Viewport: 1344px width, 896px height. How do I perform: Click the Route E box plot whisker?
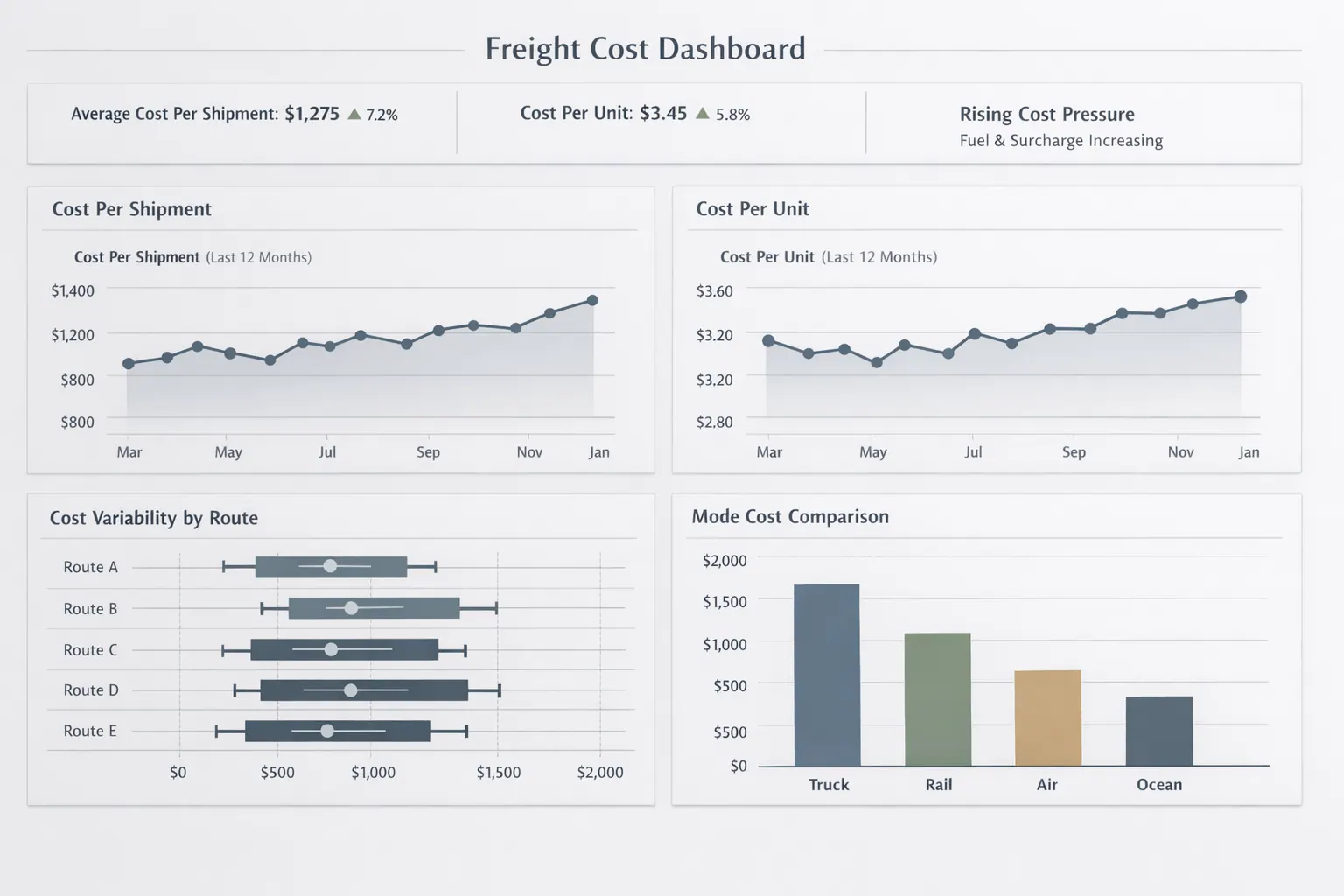tap(217, 731)
